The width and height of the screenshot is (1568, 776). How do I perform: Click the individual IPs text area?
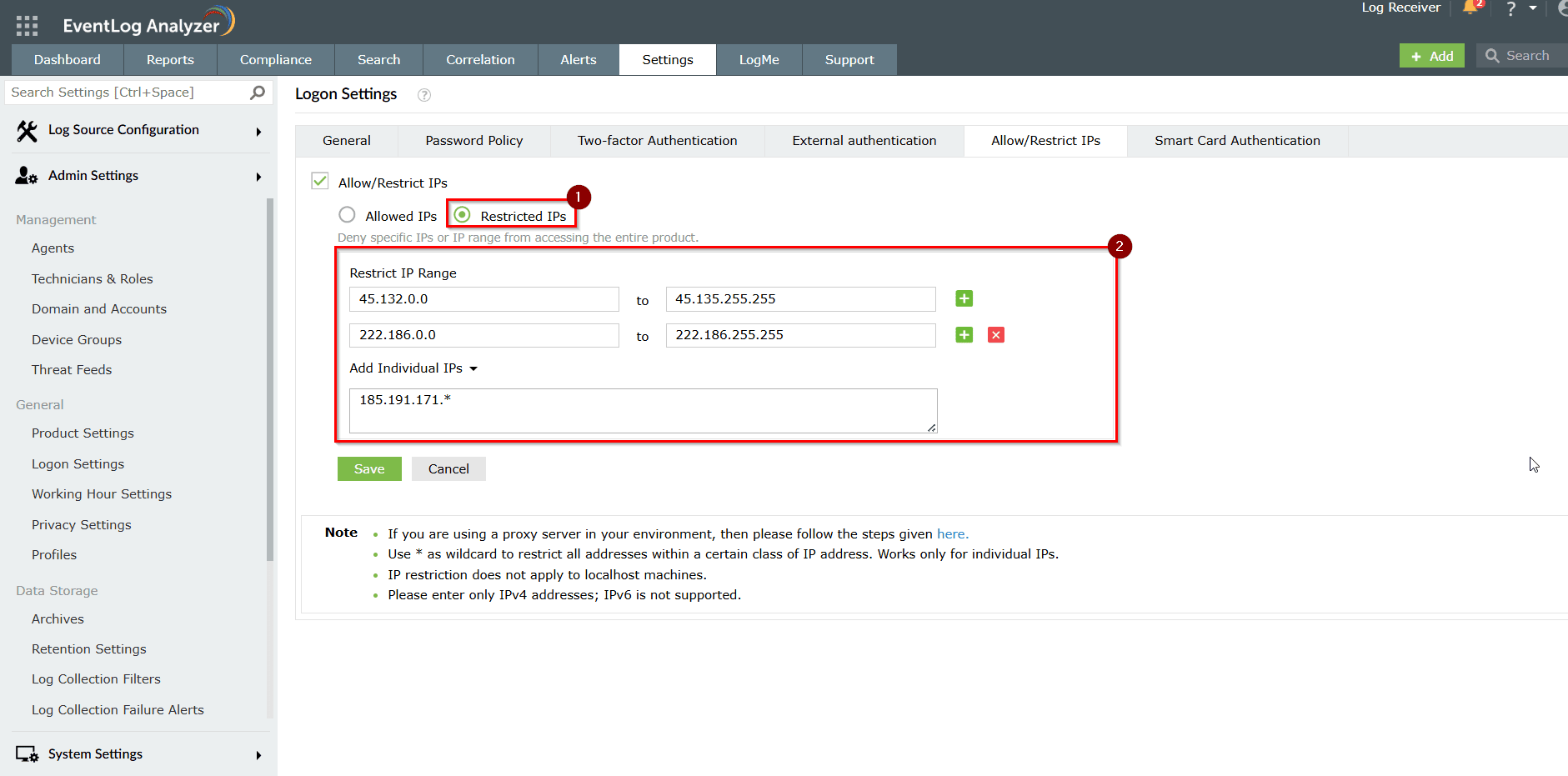pos(642,410)
